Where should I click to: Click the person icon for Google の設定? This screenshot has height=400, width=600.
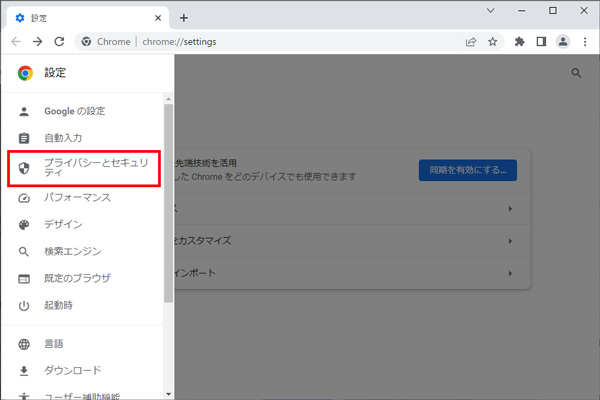(x=24, y=111)
